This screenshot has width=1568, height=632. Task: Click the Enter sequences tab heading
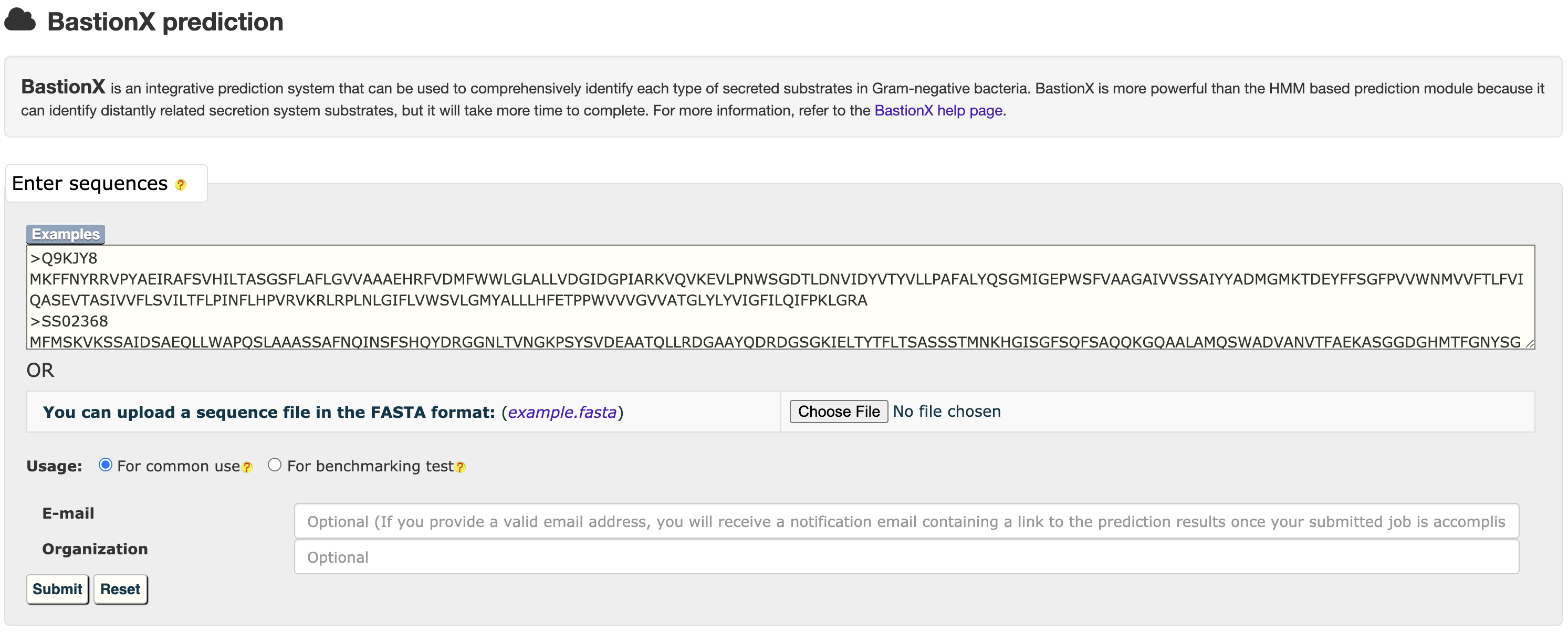[x=89, y=184]
